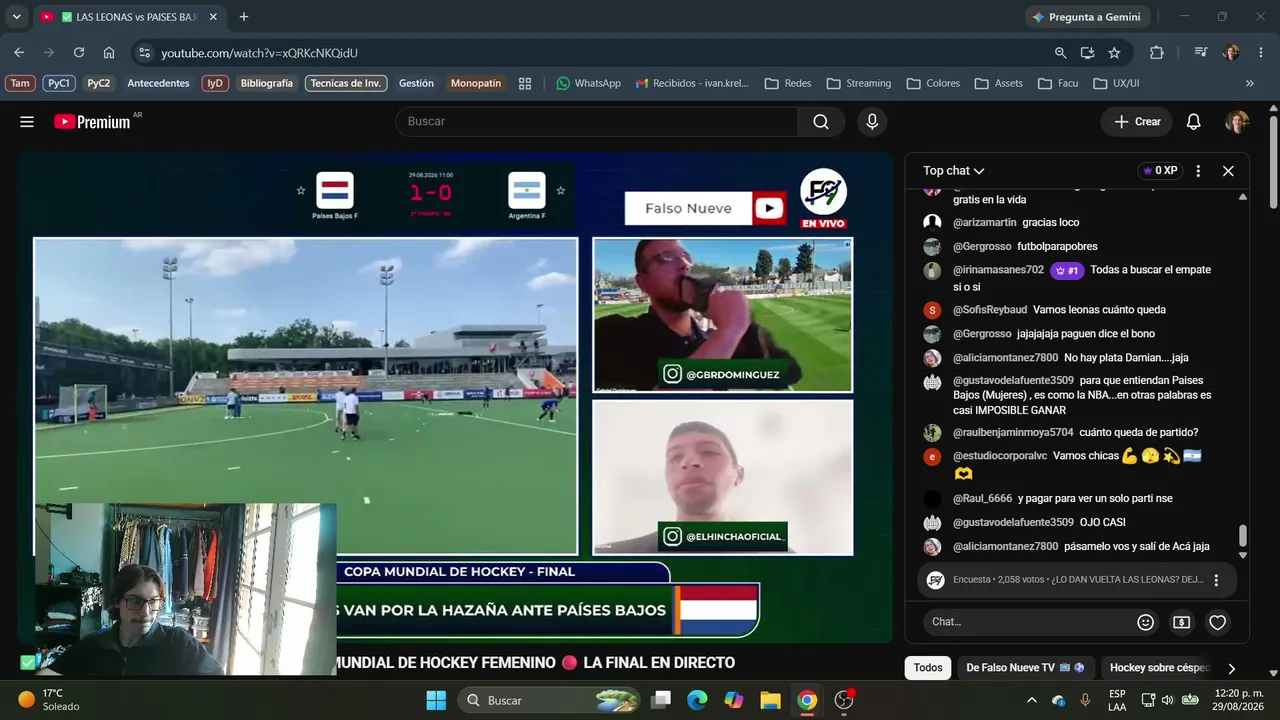Open the Streaming bookmark folder
Viewport: 1280px width, 720px height.
tap(859, 84)
